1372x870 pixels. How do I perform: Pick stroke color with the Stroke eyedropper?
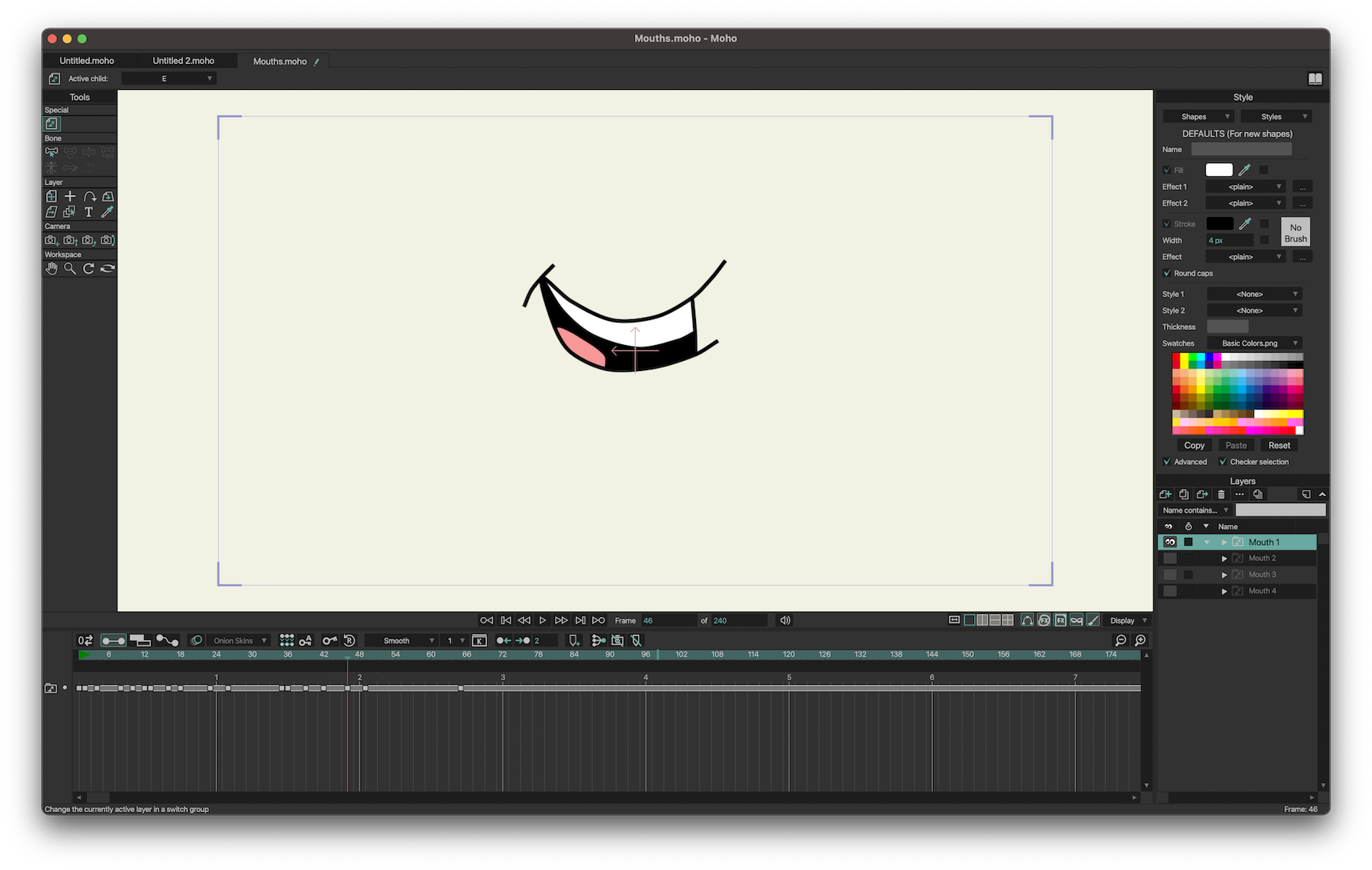[x=1245, y=224]
